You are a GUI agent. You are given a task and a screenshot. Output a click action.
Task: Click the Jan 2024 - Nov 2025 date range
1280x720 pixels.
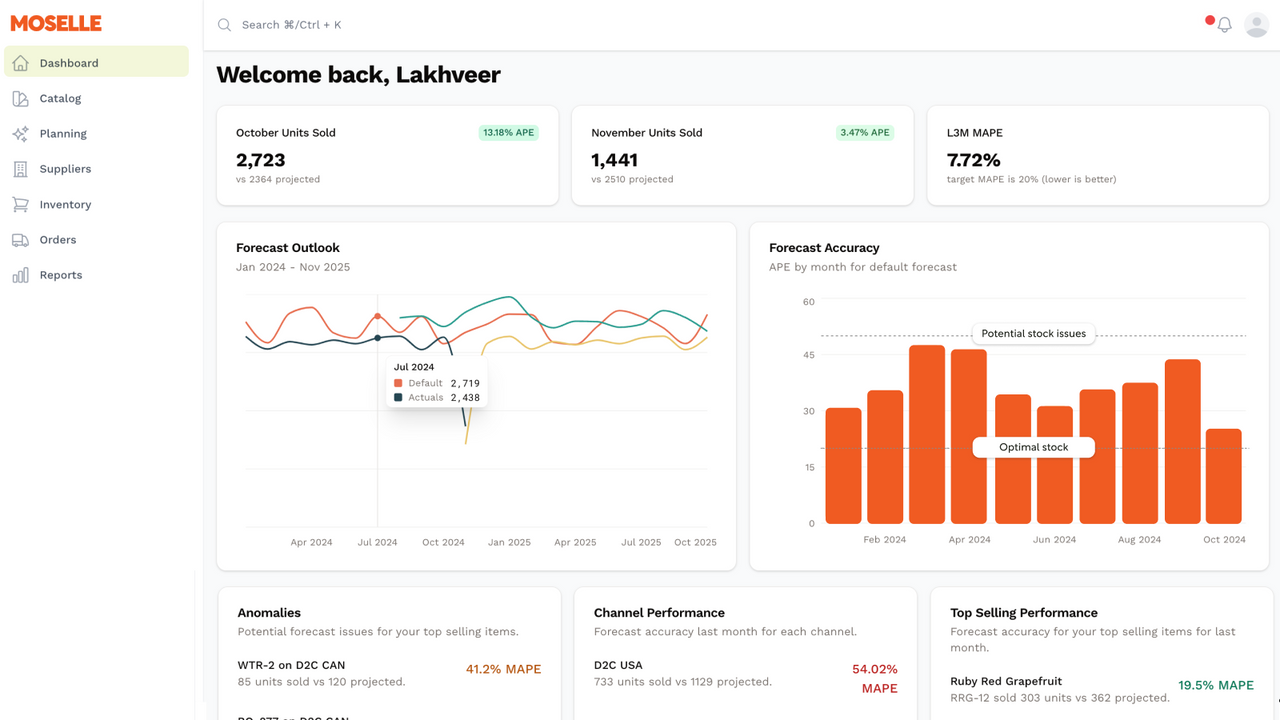click(293, 267)
